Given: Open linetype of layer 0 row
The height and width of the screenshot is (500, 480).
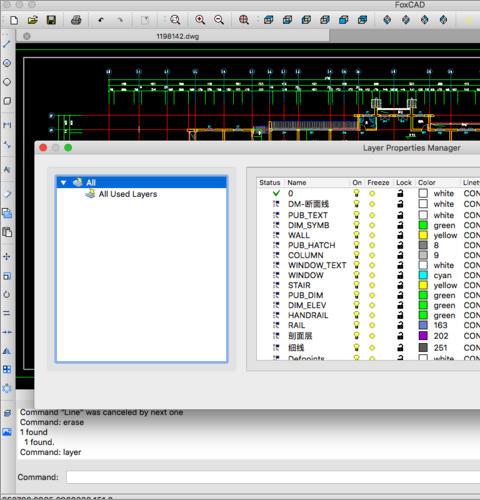Looking at the screenshot, I should coord(471,193).
